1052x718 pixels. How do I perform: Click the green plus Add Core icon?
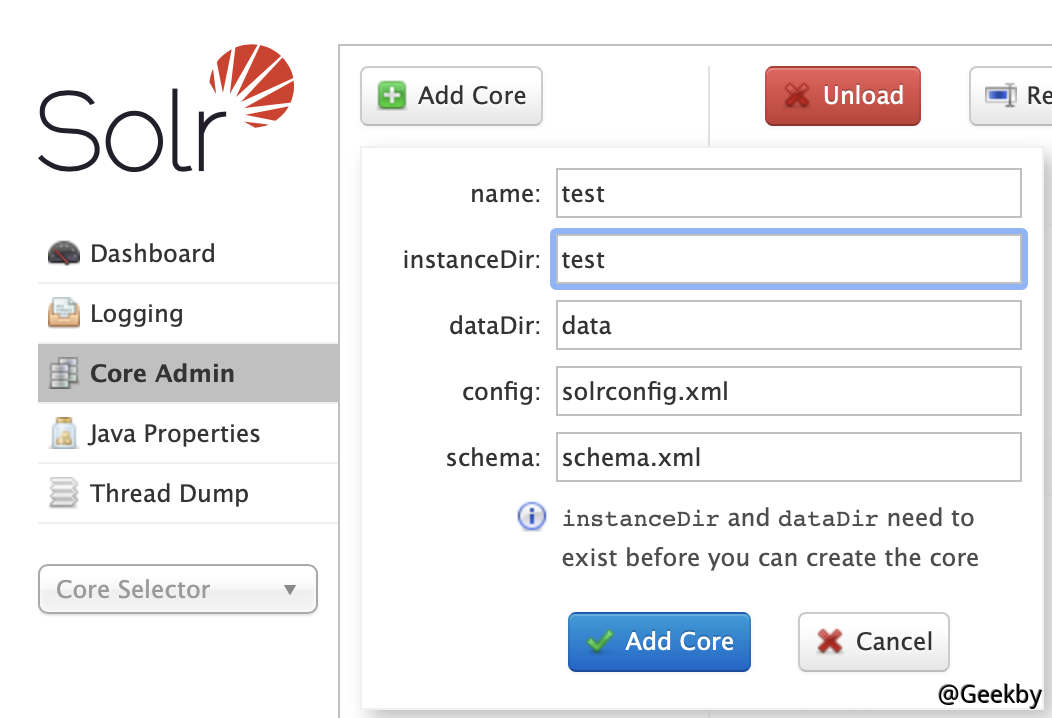392,96
